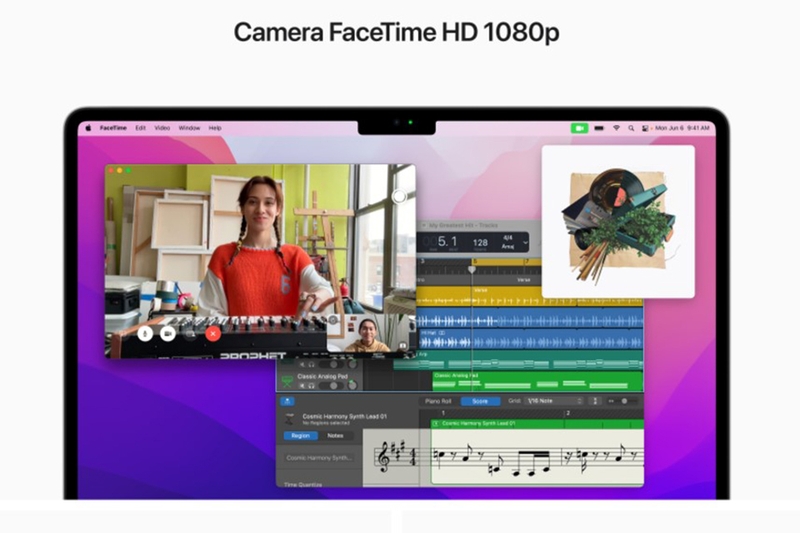Viewport: 800px width, 533px height.
Task: Expand the LCD display mode chevron
Action: tap(525, 242)
